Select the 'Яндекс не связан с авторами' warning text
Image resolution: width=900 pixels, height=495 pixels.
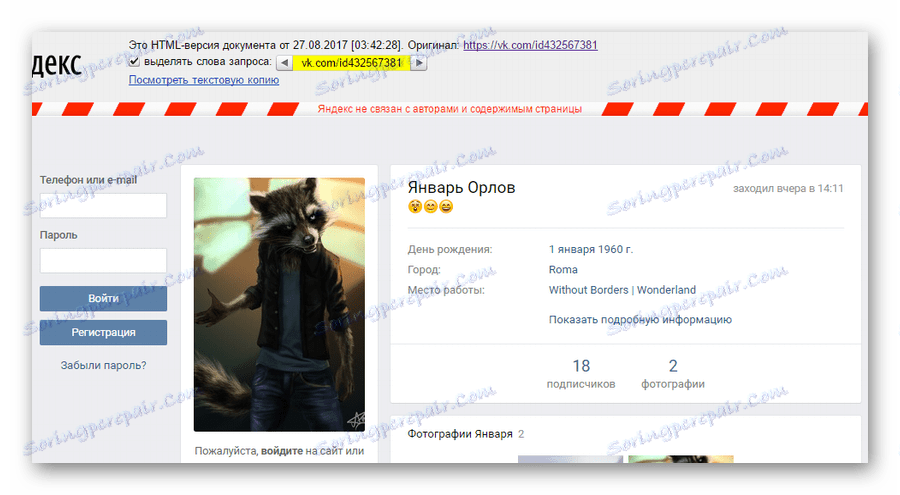[x=449, y=109]
